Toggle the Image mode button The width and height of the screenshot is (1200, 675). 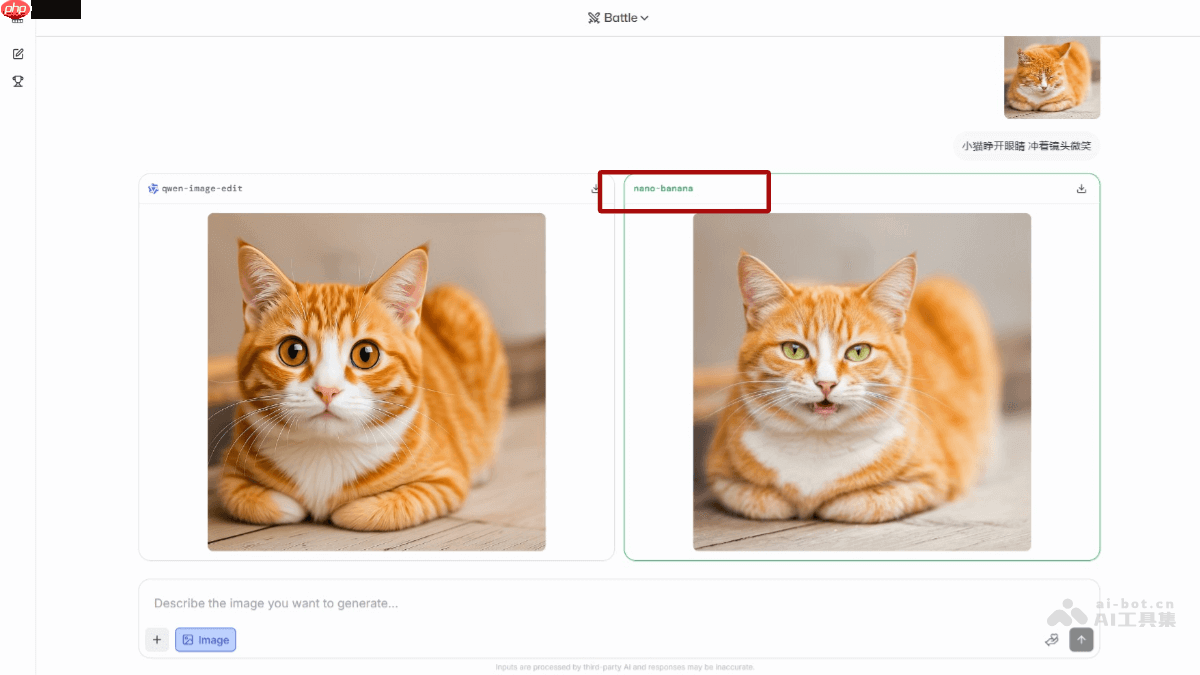[x=205, y=640]
